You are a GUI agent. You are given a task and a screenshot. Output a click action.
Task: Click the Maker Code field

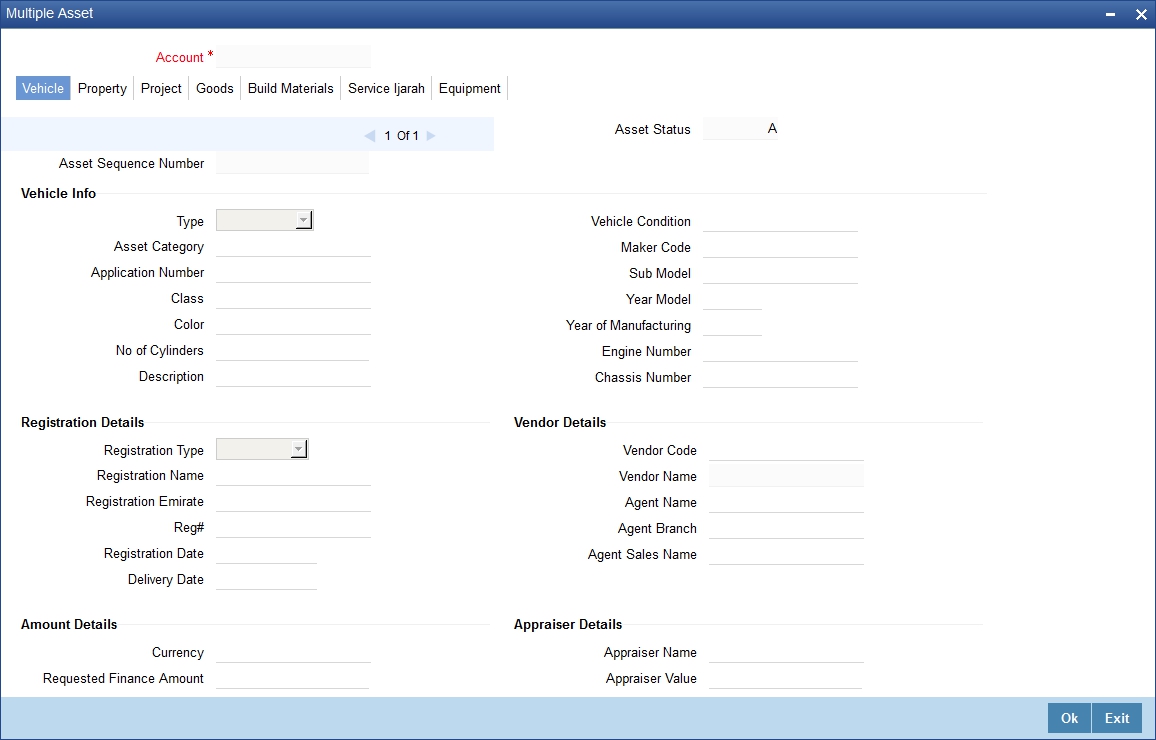point(780,247)
